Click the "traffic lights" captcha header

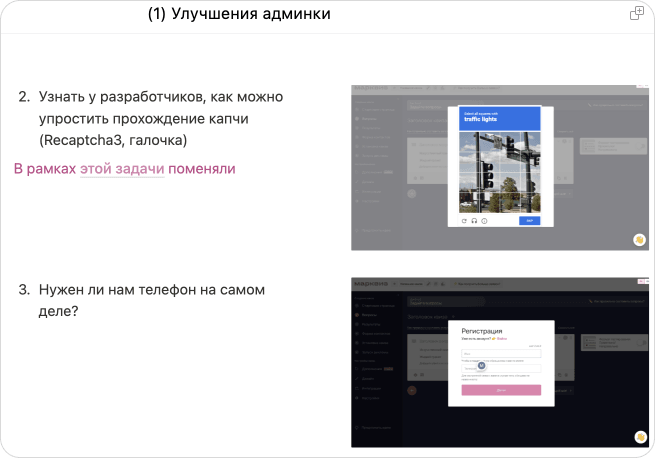(500, 118)
